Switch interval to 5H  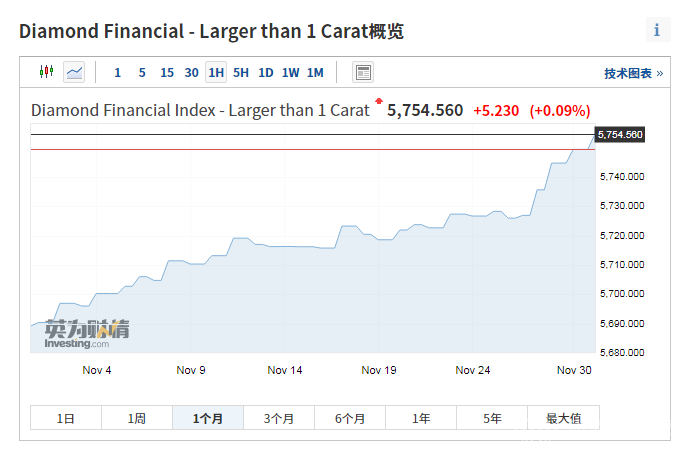click(241, 72)
